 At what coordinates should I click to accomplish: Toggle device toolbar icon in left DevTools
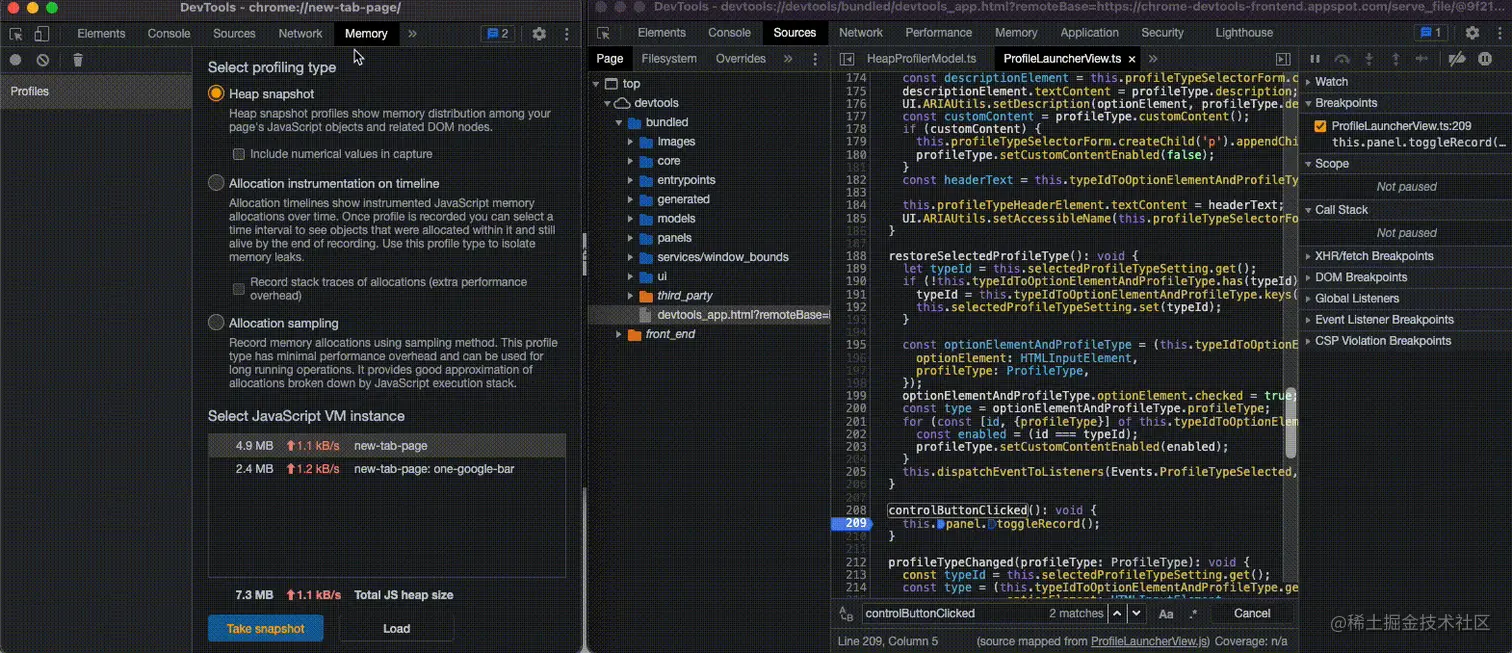coord(41,33)
